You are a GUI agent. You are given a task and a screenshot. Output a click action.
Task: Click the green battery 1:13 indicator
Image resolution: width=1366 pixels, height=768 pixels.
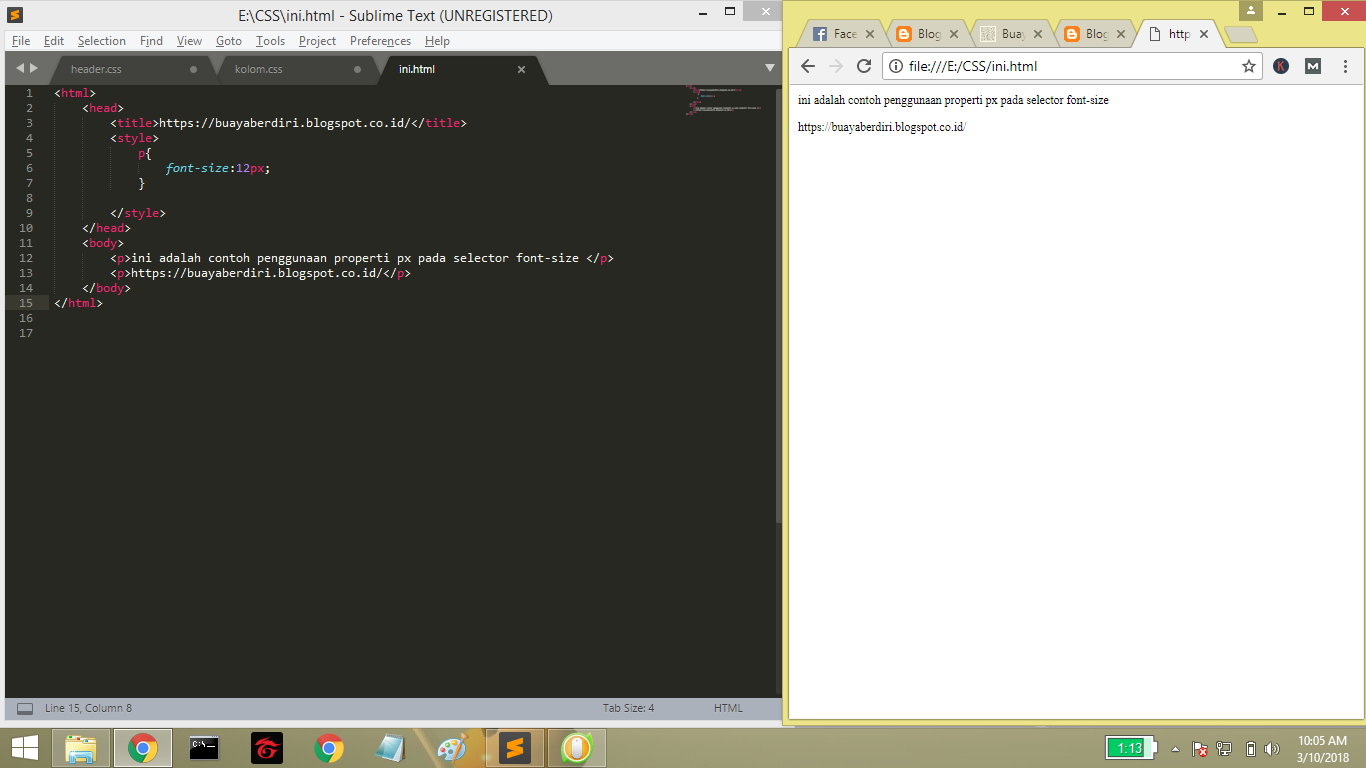pos(1131,748)
